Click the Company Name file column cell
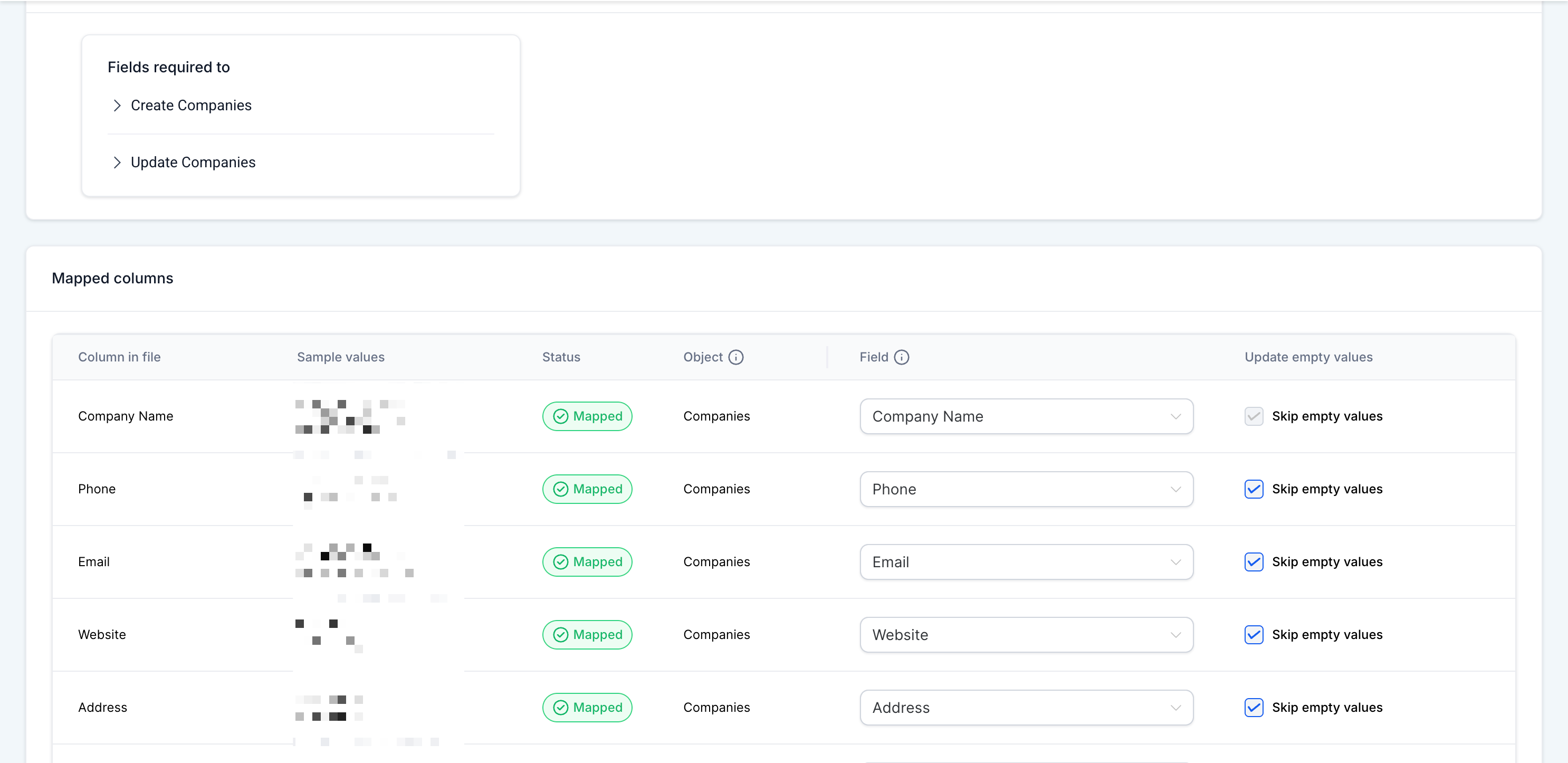 coord(126,416)
